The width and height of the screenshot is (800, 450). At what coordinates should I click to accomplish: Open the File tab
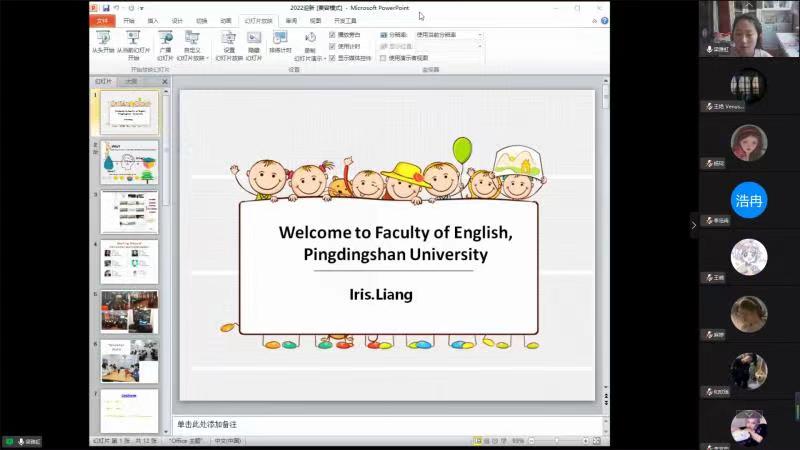(102, 20)
